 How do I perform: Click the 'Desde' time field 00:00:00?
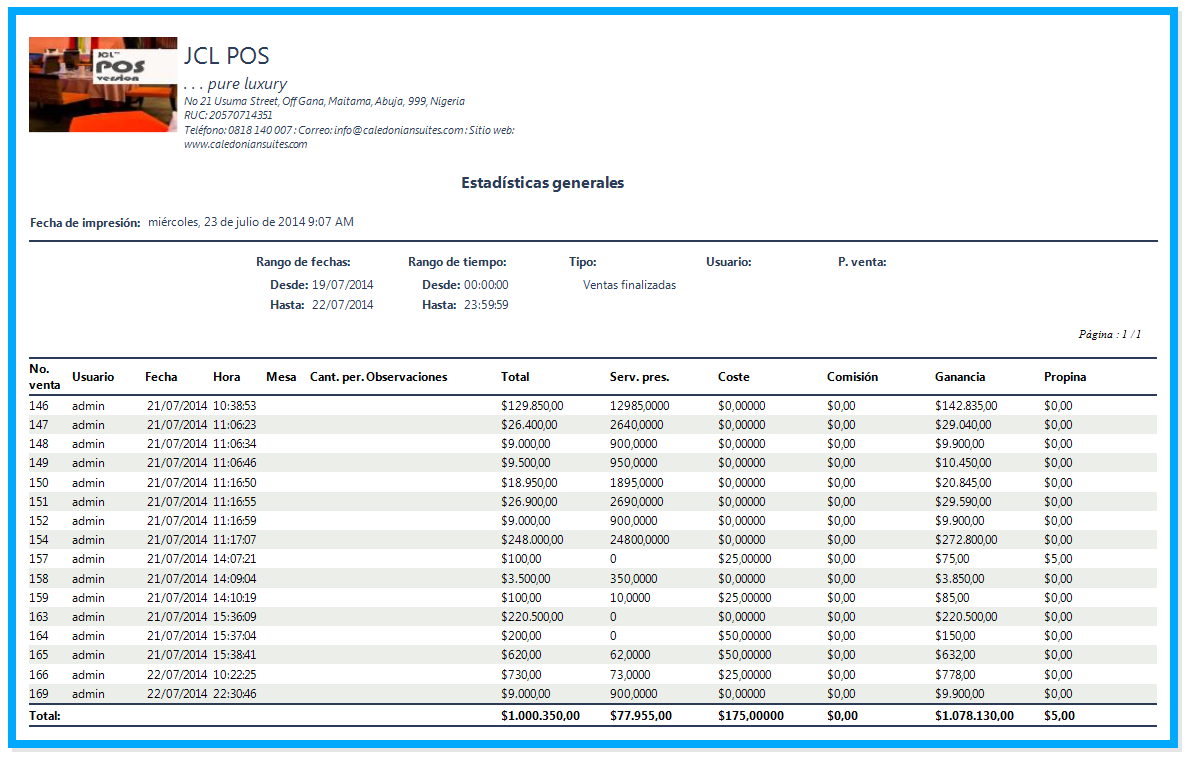click(x=486, y=284)
